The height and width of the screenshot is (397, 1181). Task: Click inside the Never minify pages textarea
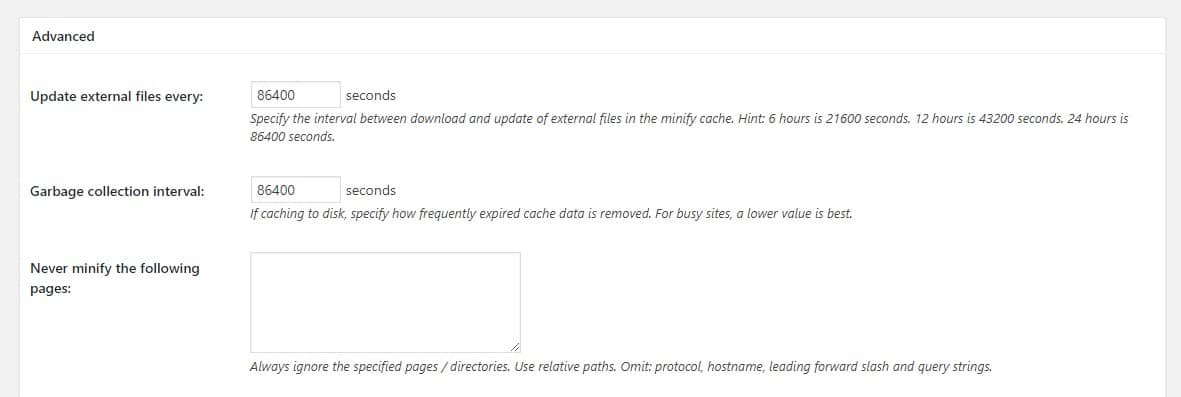385,302
